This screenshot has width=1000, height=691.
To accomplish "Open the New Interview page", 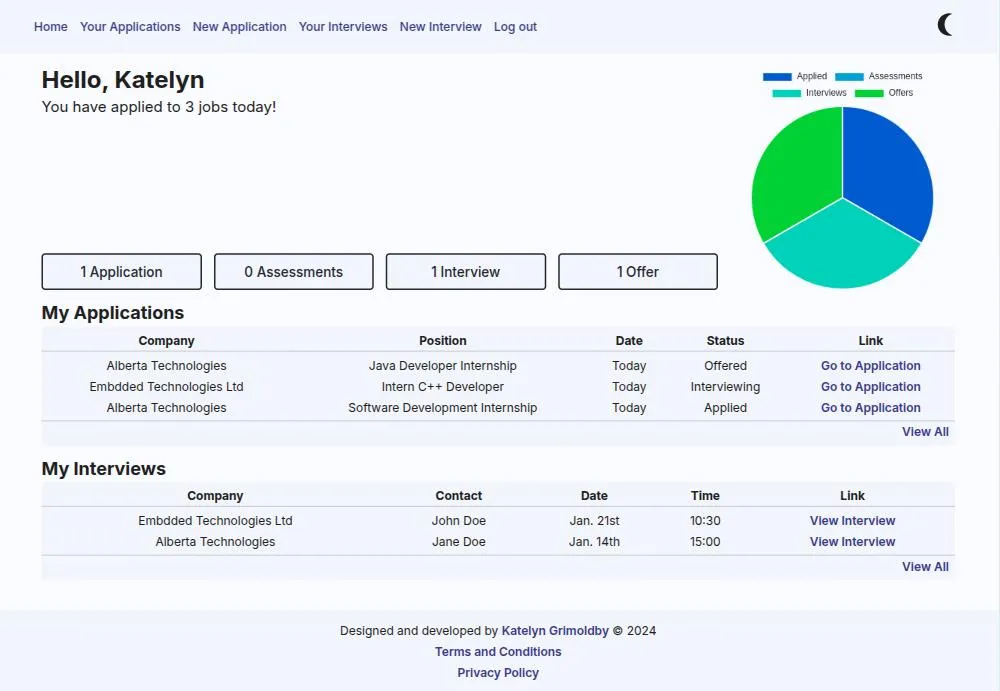I will click(440, 27).
